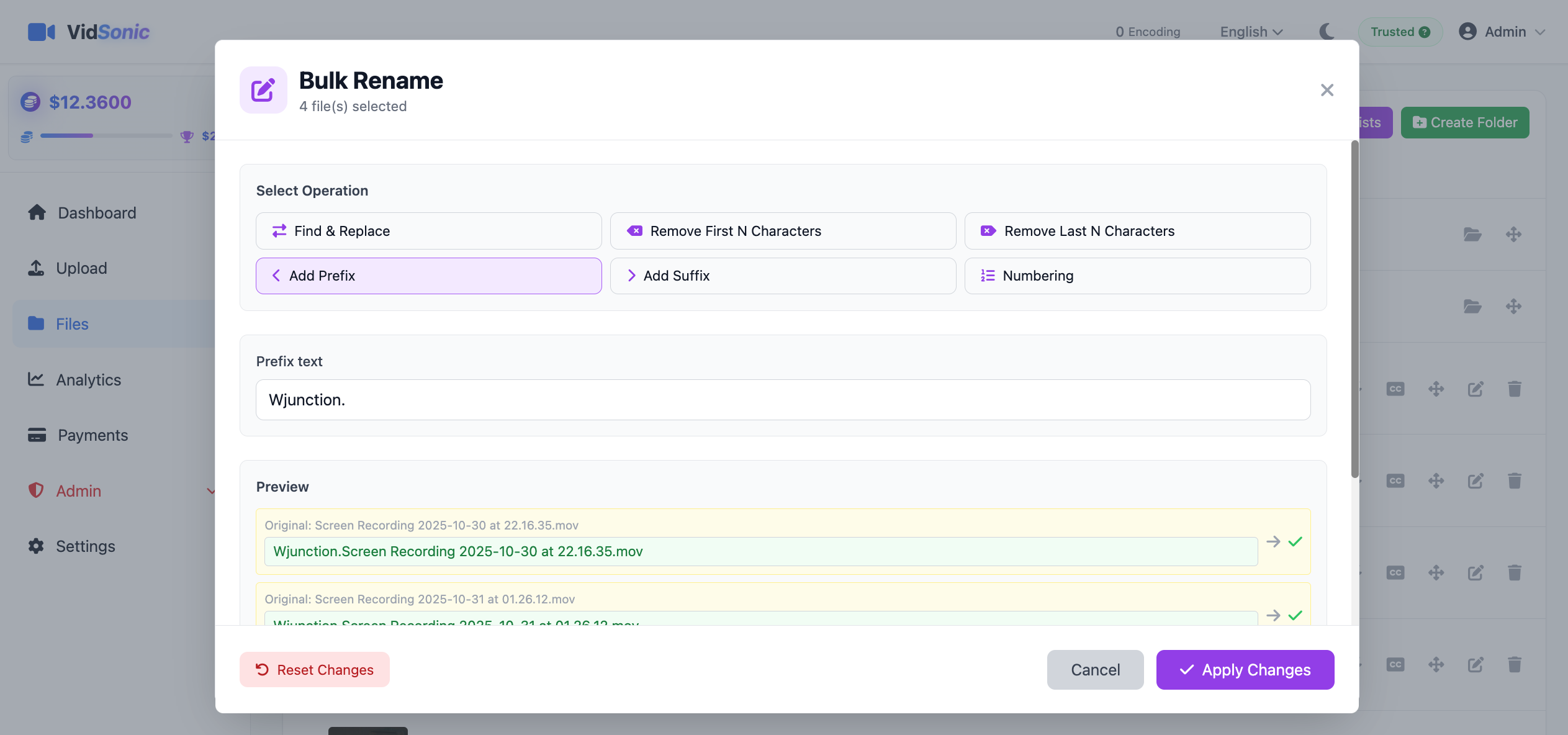Click the closed captions icon in first file row

(x=1395, y=389)
